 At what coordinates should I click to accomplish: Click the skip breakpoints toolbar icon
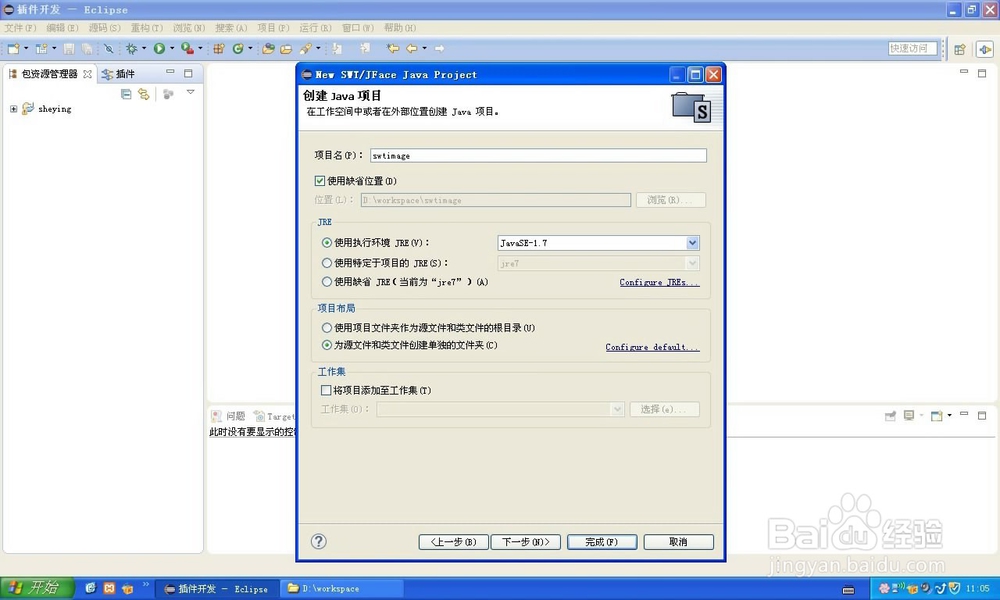tap(109, 48)
